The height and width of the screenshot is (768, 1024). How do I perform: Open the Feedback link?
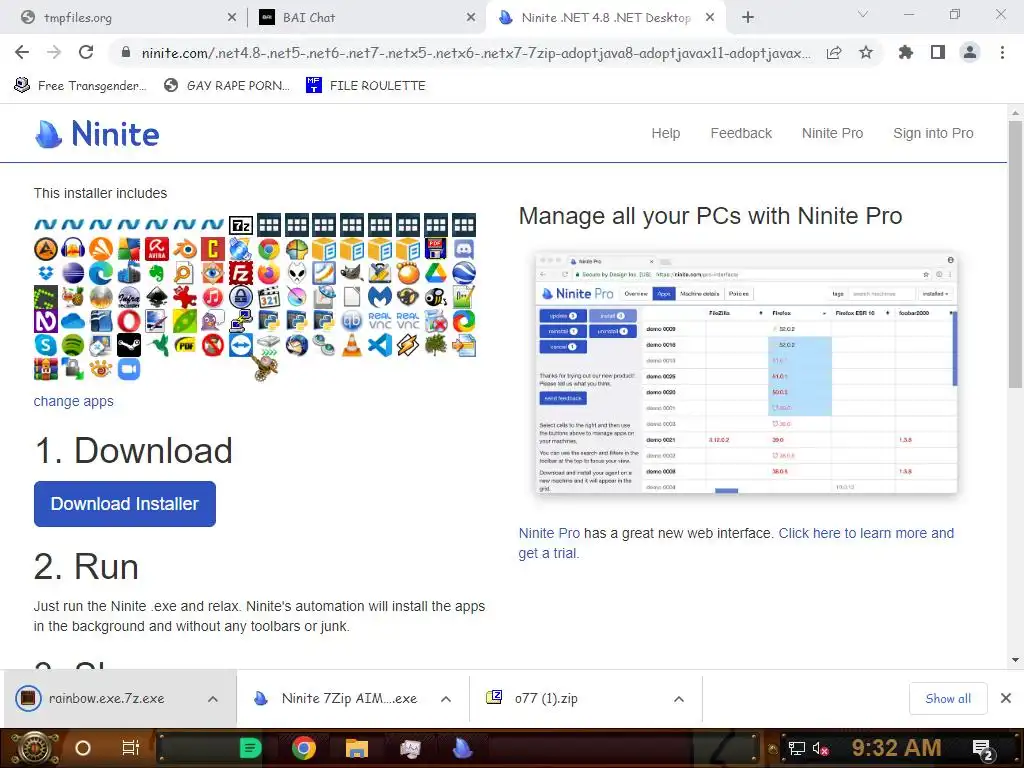(741, 133)
